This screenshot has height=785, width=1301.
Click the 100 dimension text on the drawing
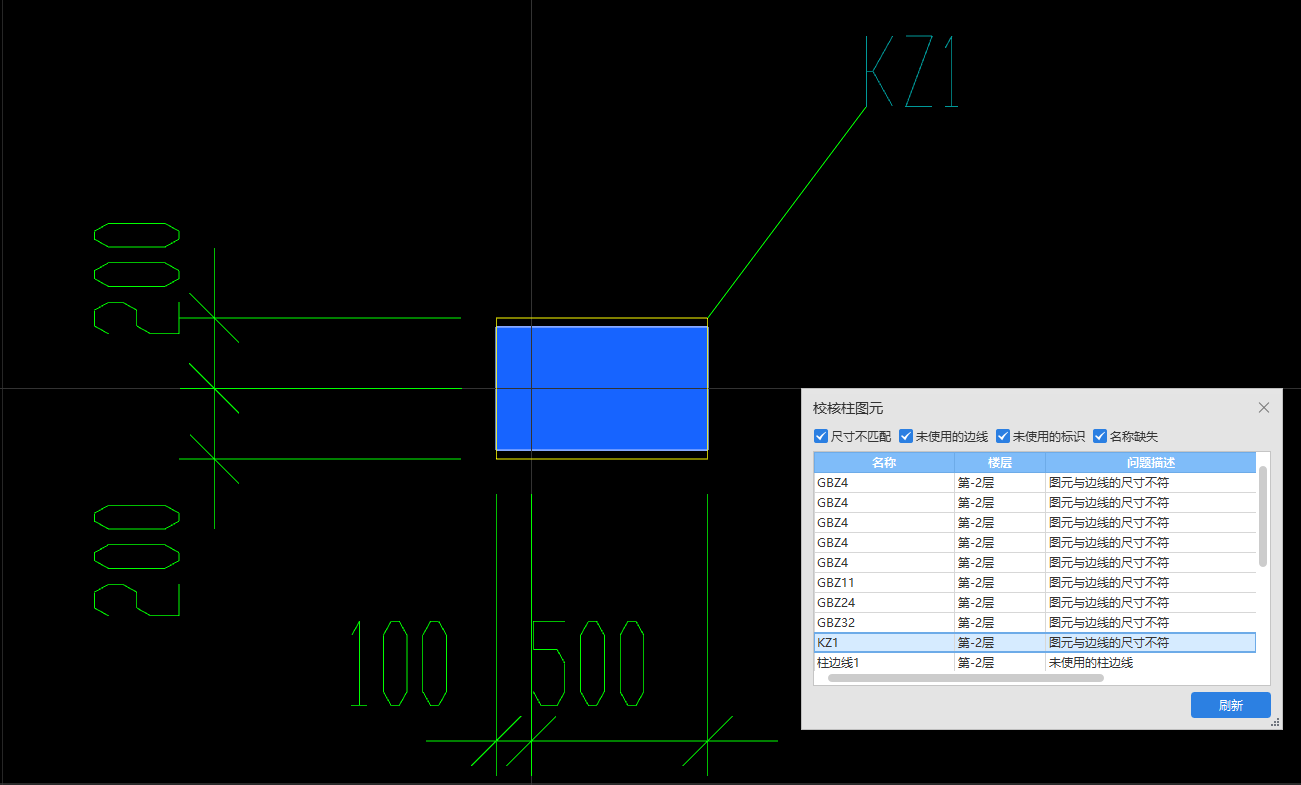399,663
